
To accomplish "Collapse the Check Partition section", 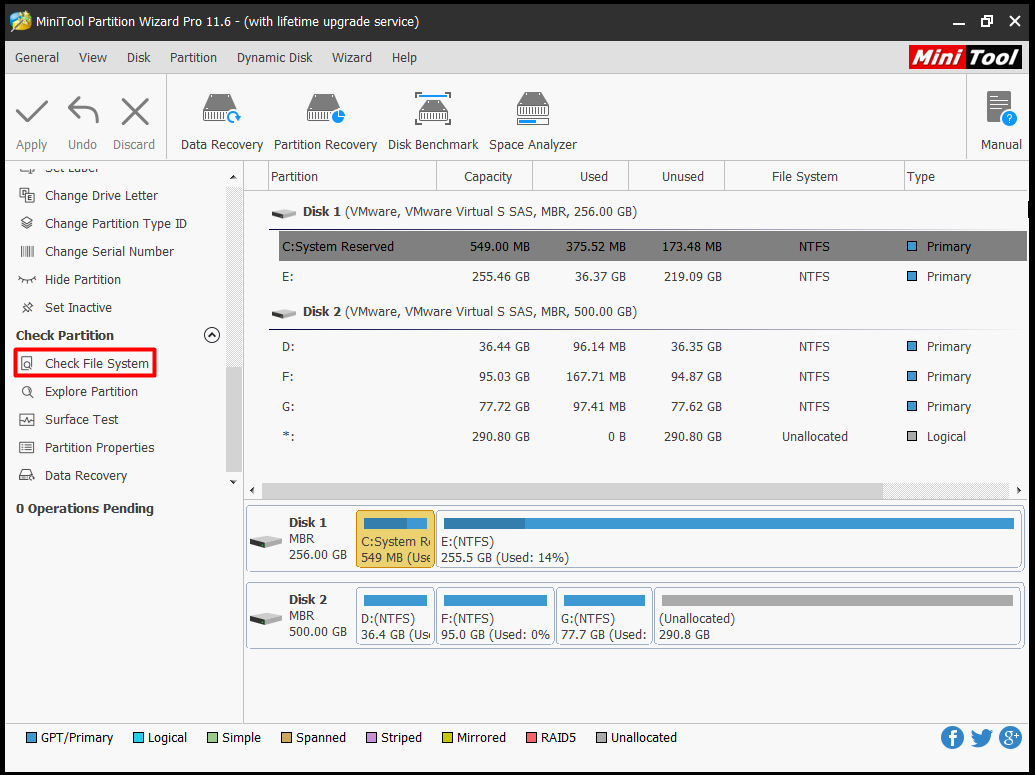I will pos(211,335).
